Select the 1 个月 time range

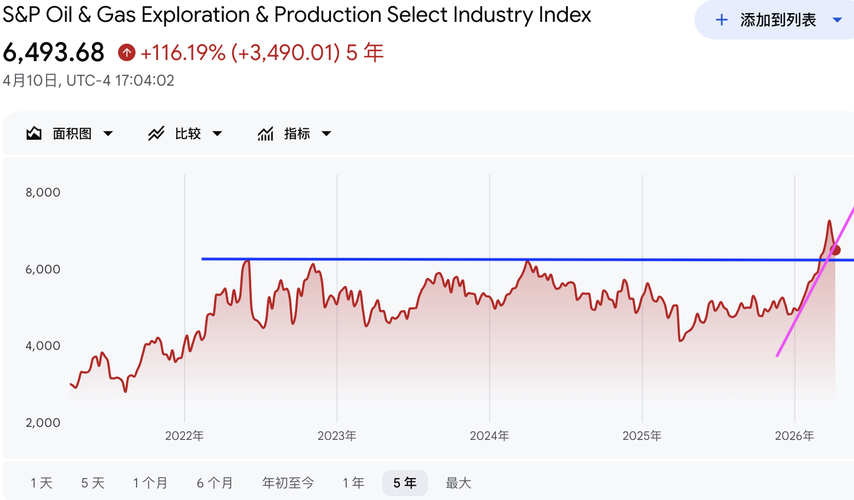pyautogui.click(x=150, y=483)
